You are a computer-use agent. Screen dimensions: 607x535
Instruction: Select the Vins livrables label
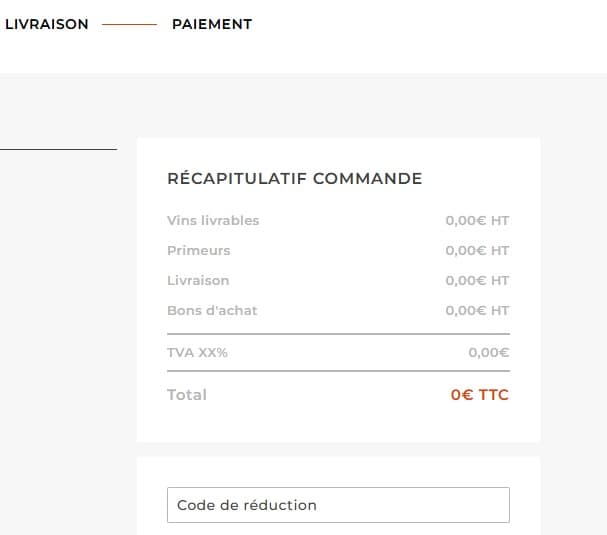pyautogui.click(x=213, y=220)
